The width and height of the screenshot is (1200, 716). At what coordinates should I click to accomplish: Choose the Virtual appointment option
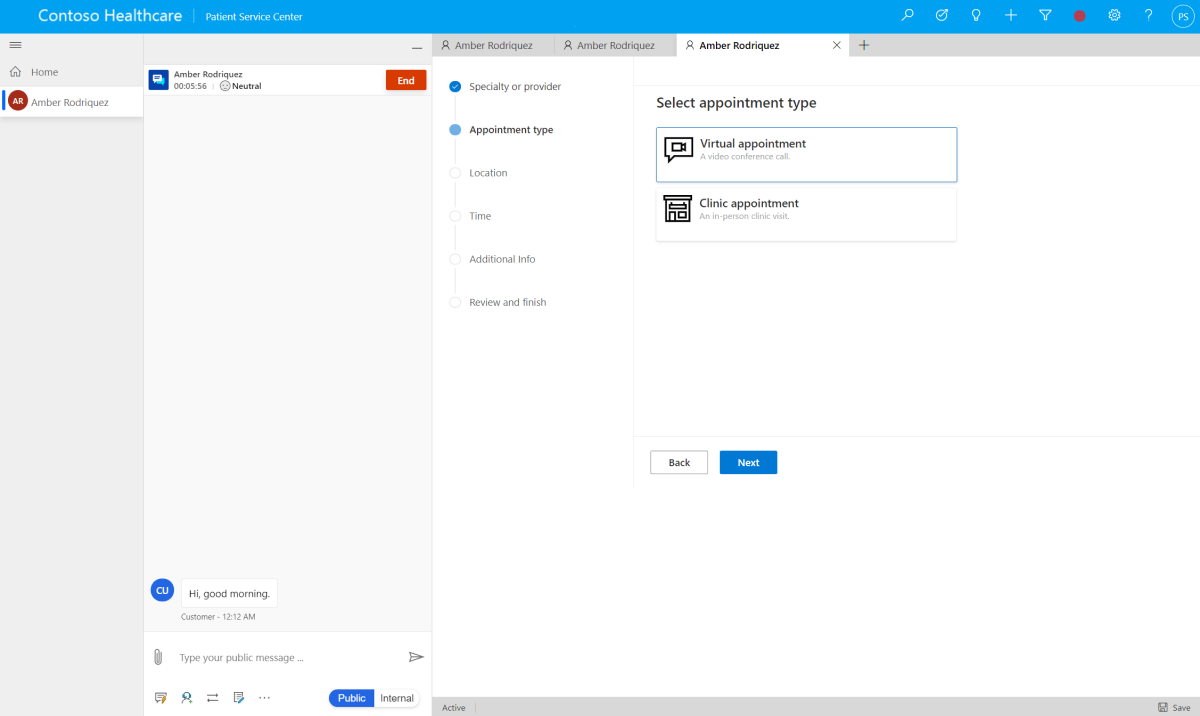(806, 154)
